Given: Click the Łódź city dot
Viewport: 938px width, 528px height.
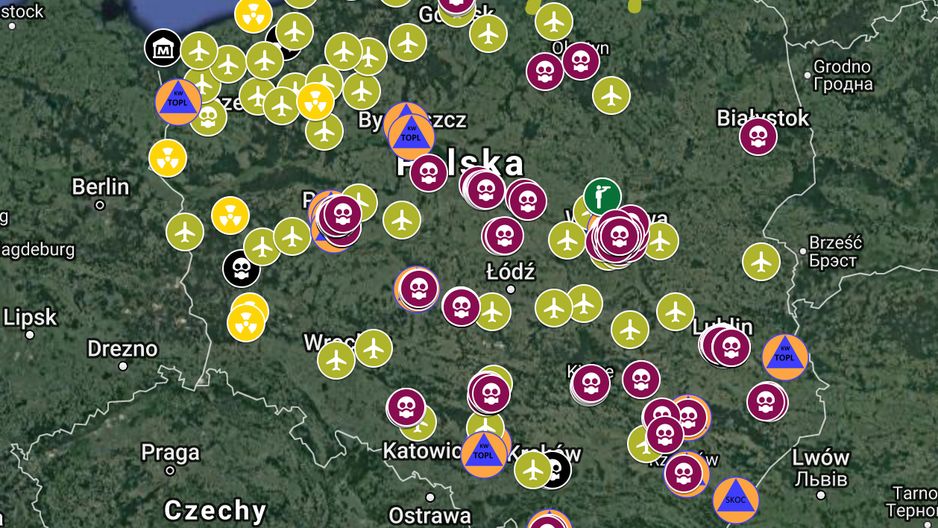Looking at the screenshot, I should 510,289.
